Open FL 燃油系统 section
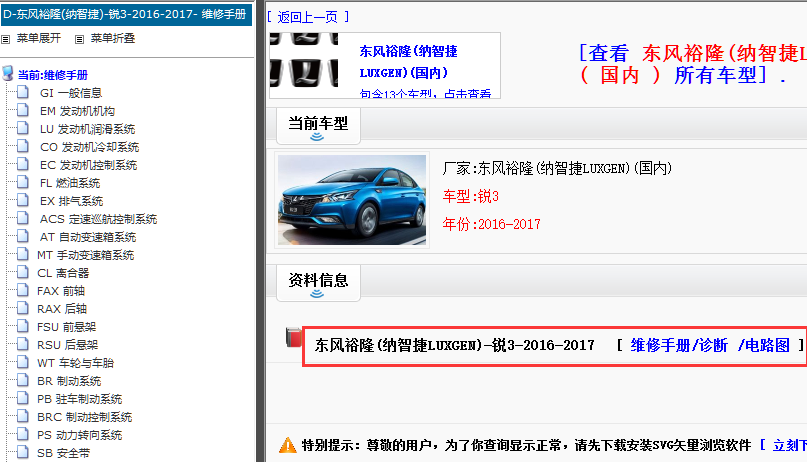 tap(70, 183)
